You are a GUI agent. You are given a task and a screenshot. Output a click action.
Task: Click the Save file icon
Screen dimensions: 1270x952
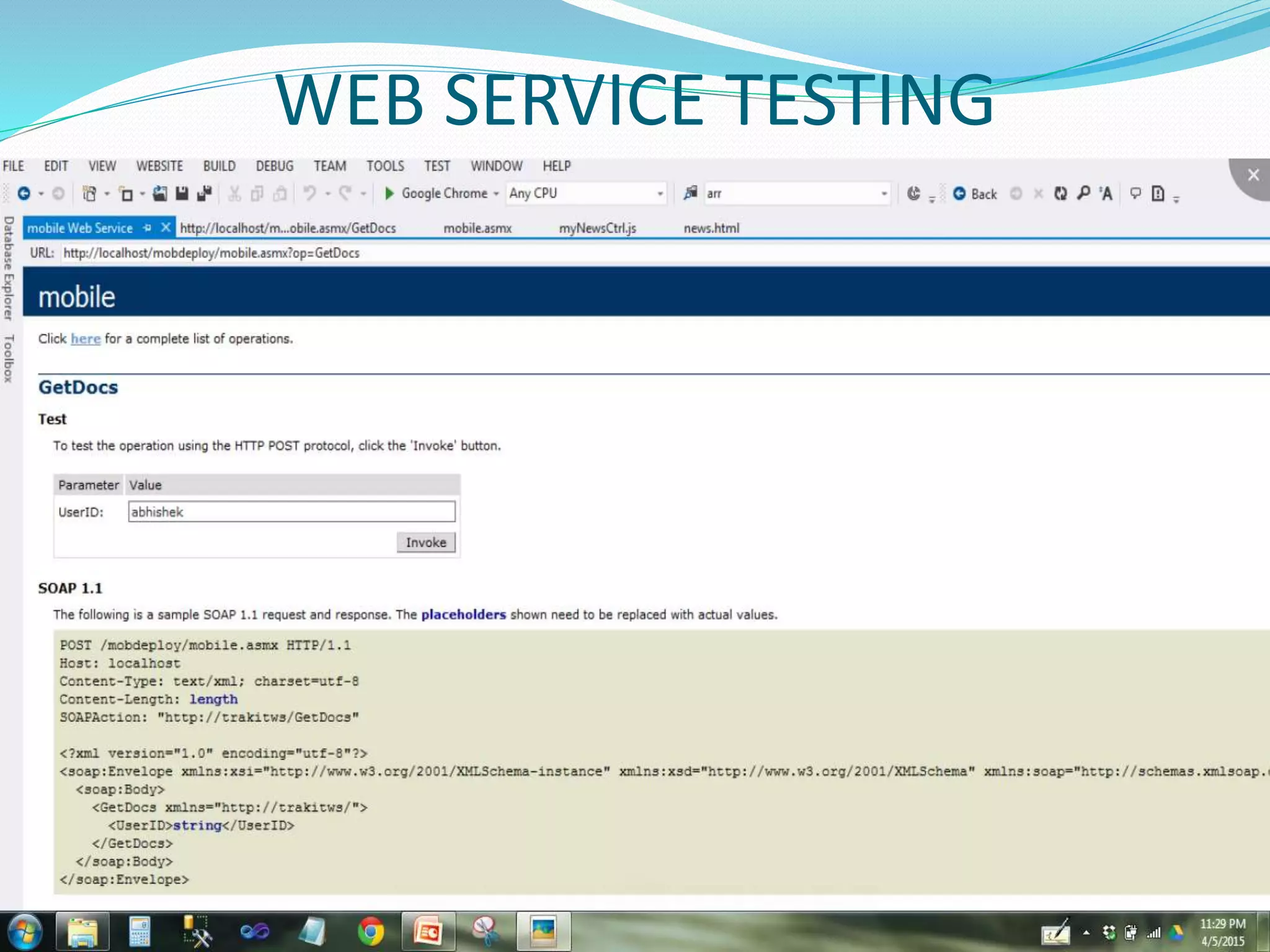pos(182,194)
